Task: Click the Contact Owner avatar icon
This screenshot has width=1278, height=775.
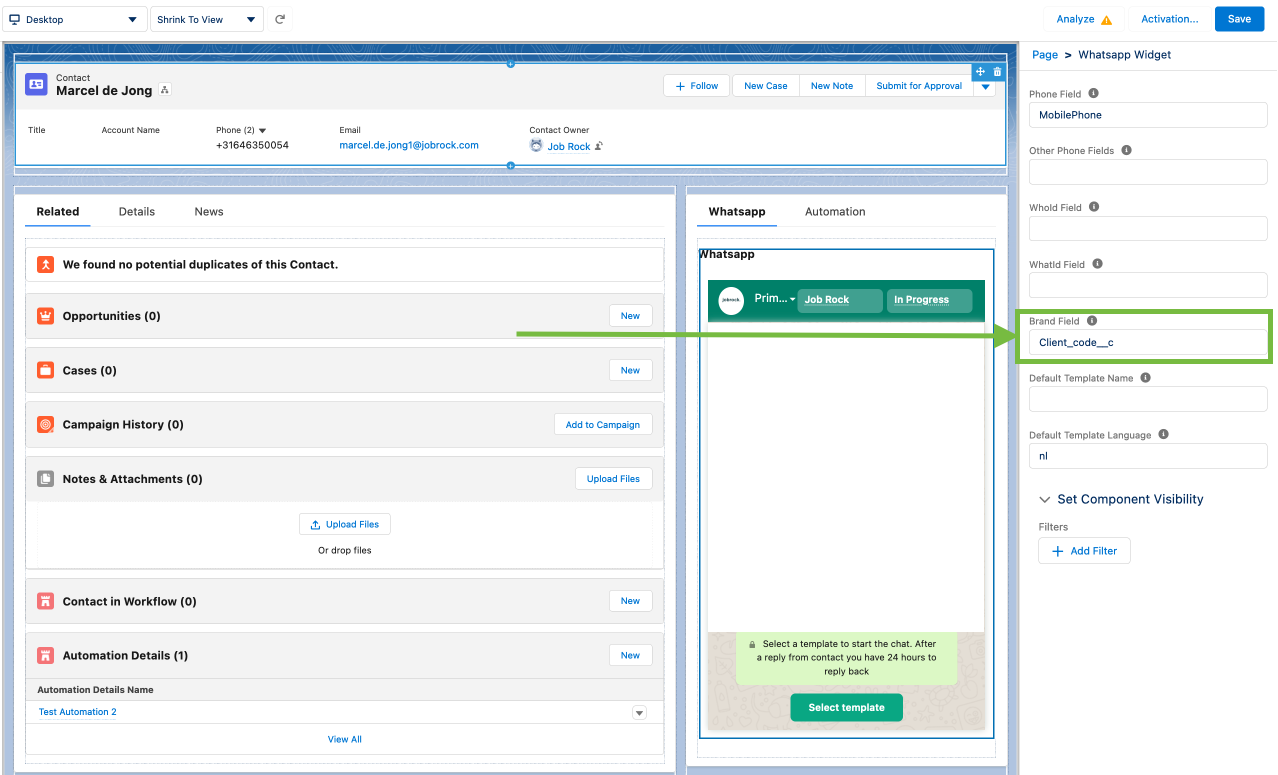Action: 536,146
